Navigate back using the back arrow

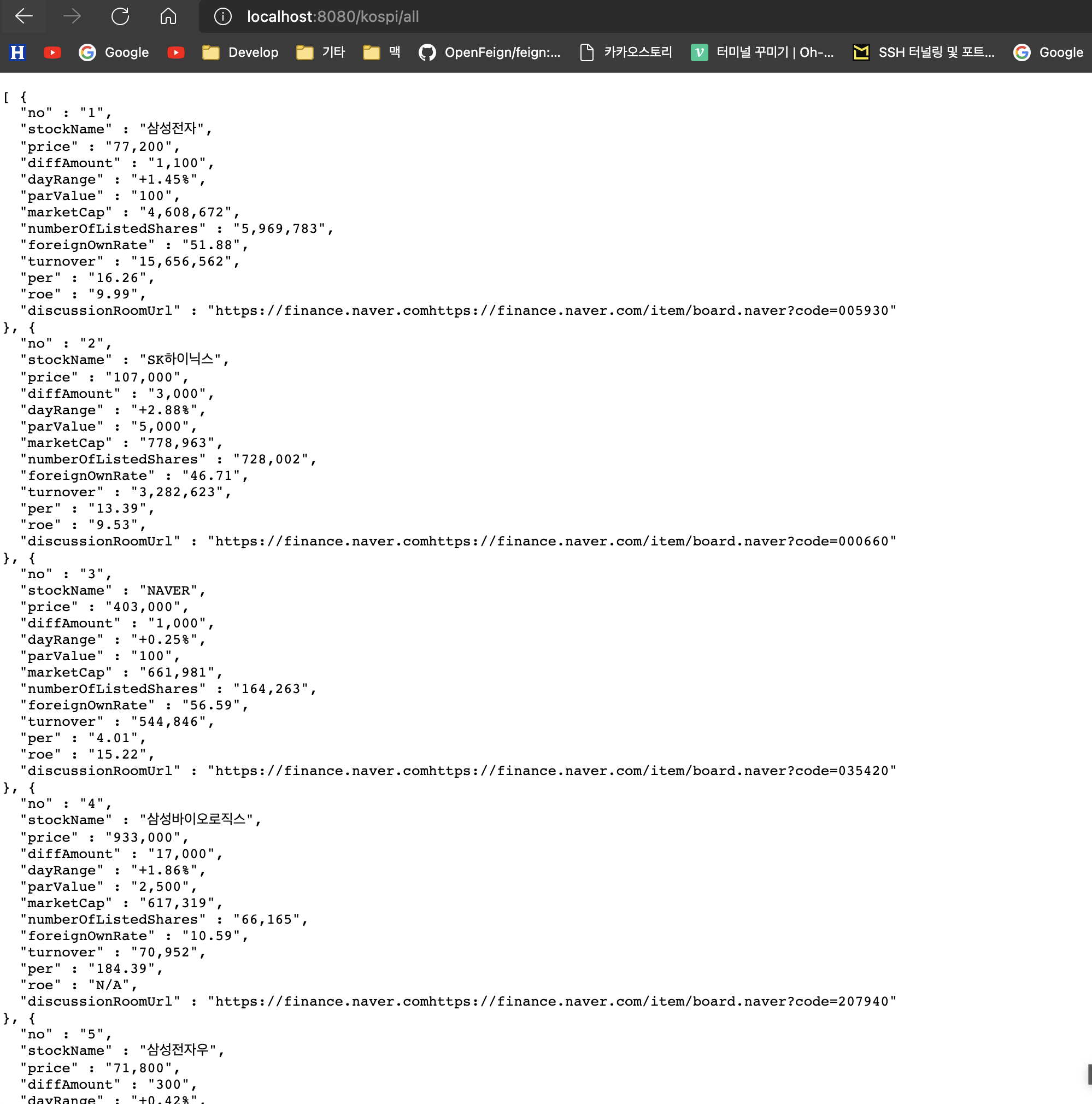[x=24, y=16]
